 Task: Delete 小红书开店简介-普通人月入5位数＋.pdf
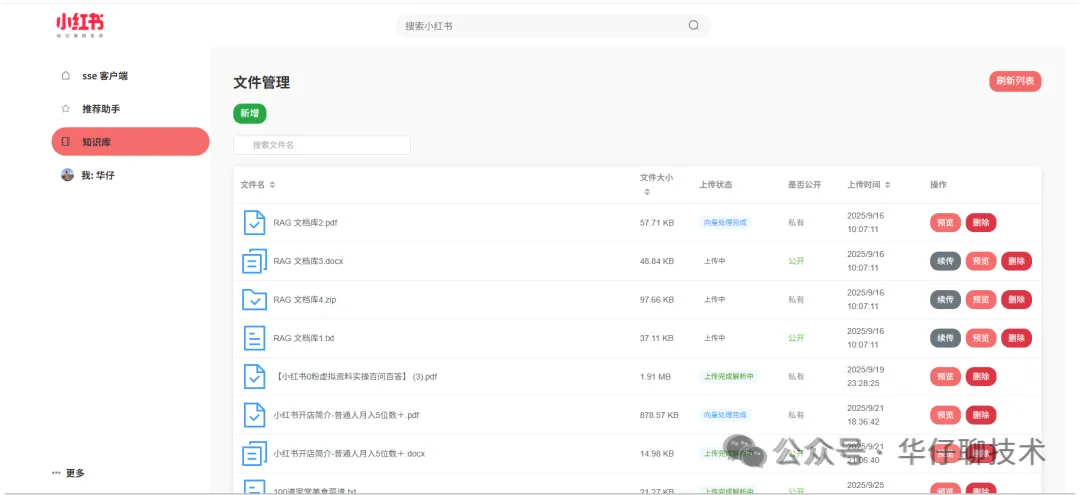coord(981,415)
